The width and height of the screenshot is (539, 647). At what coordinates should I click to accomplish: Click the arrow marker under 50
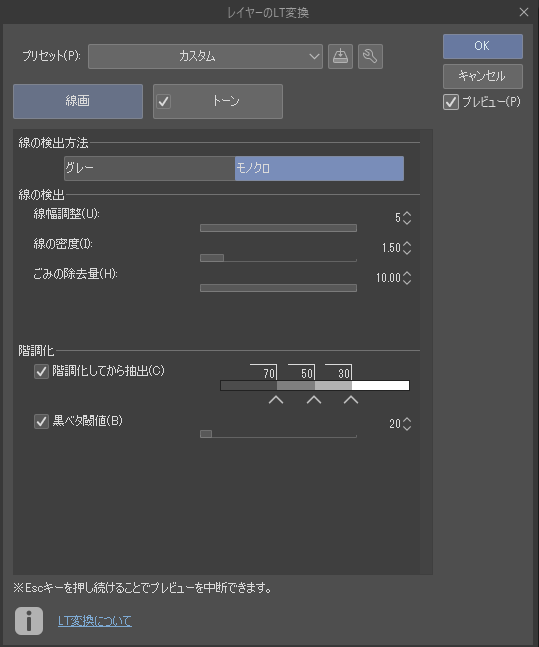click(x=314, y=399)
